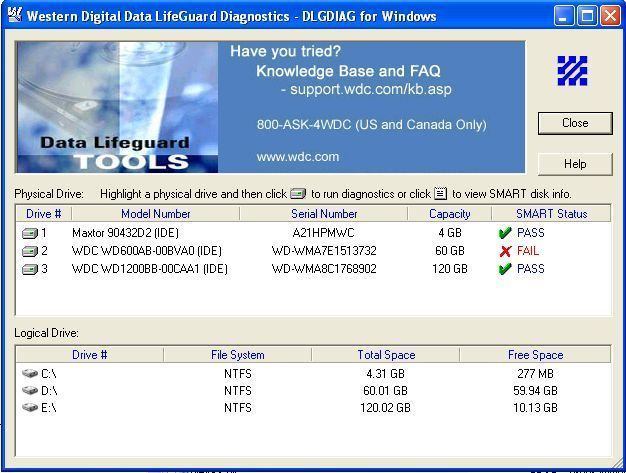Sort by physical Drive # column header

point(44,214)
